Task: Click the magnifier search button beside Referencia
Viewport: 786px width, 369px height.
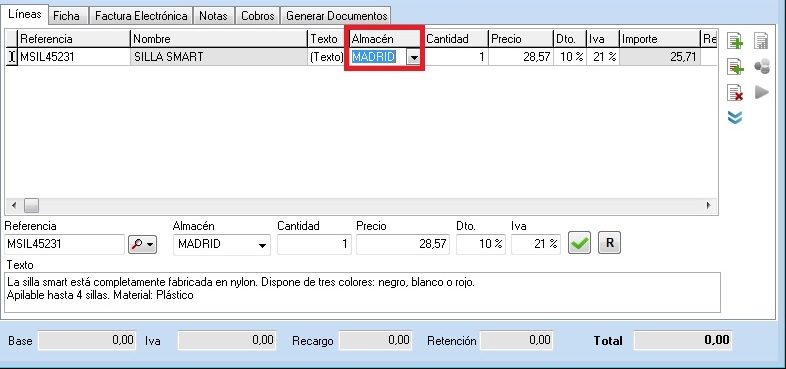Action: click(142, 244)
